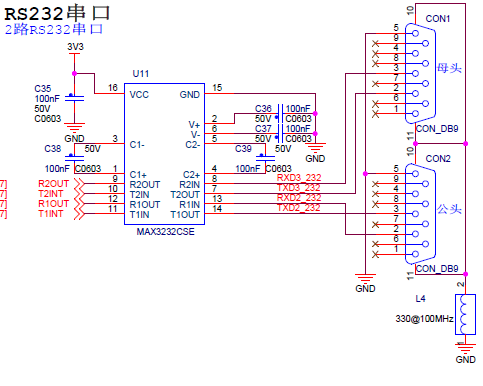Click the GND symbol right of C37
The width and height of the screenshot is (483, 386).
[315, 153]
